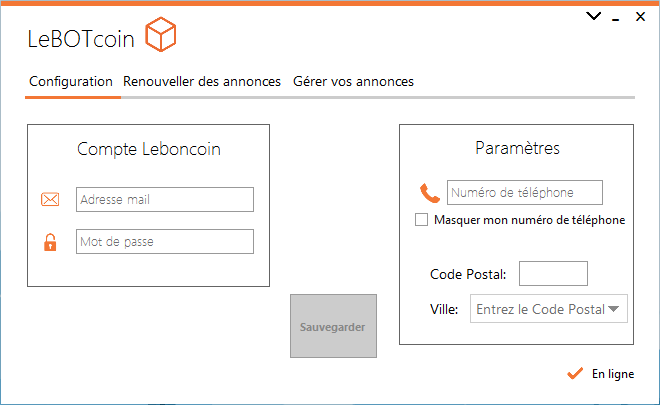660x405 pixels.
Task: Focus the Mot de passe field
Action: click(x=165, y=242)
